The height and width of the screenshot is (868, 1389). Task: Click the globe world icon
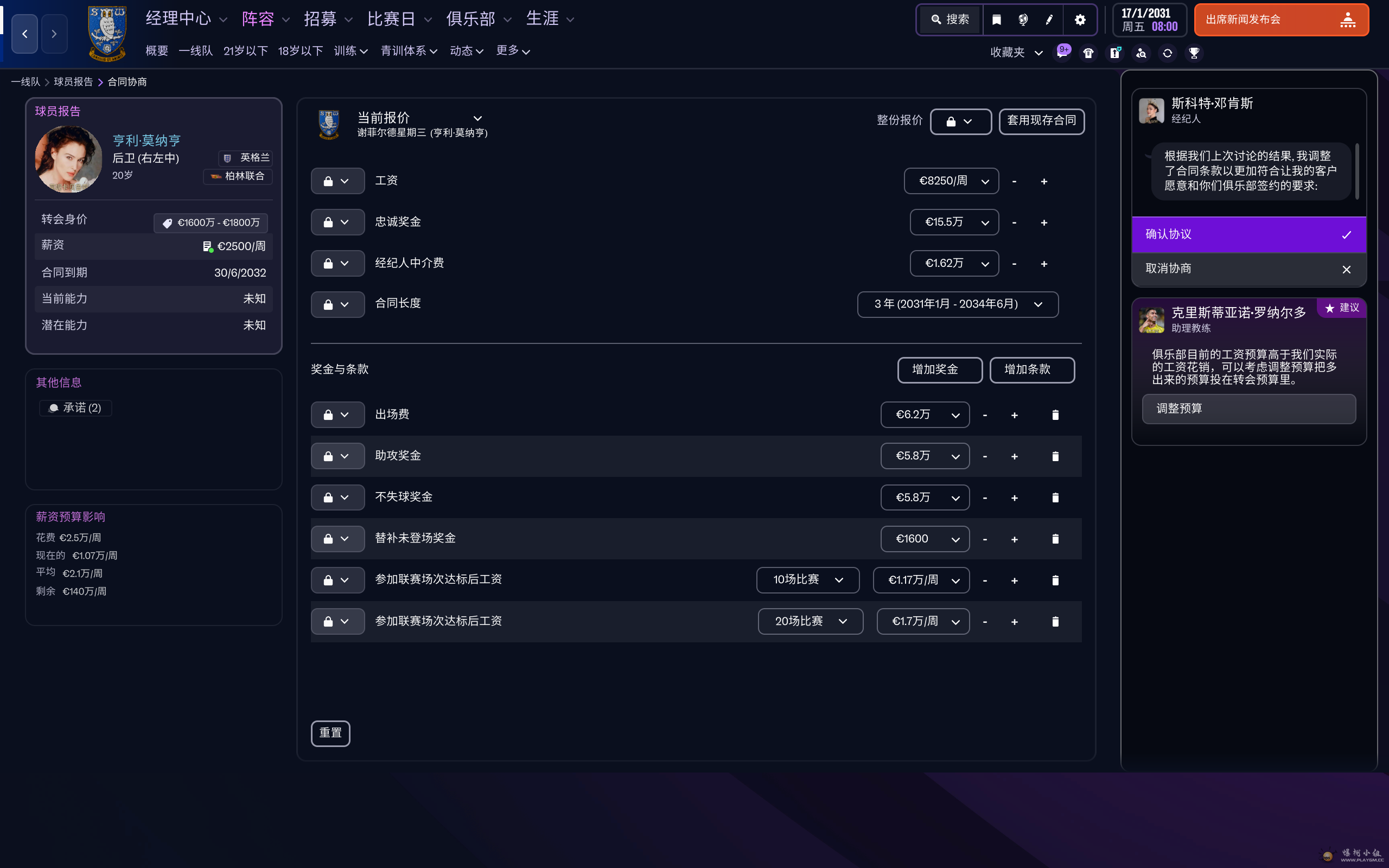point(1023,20)
